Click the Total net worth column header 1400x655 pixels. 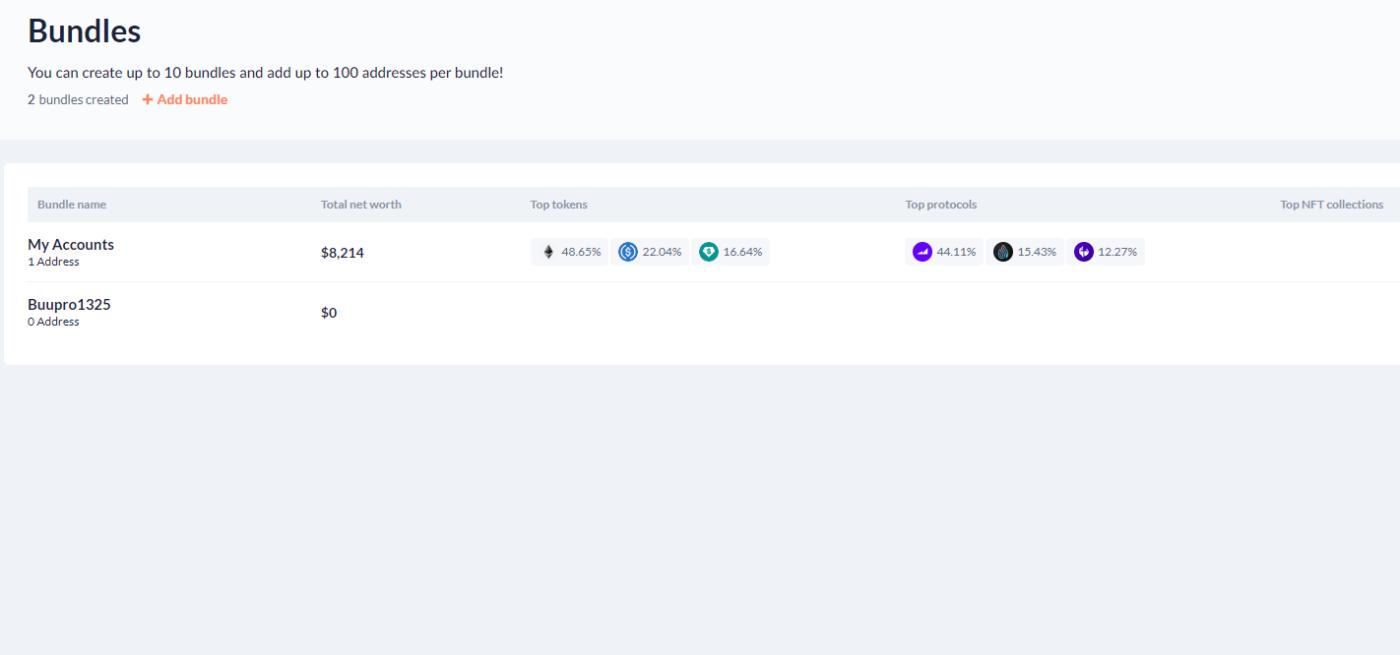pos(361,205)
